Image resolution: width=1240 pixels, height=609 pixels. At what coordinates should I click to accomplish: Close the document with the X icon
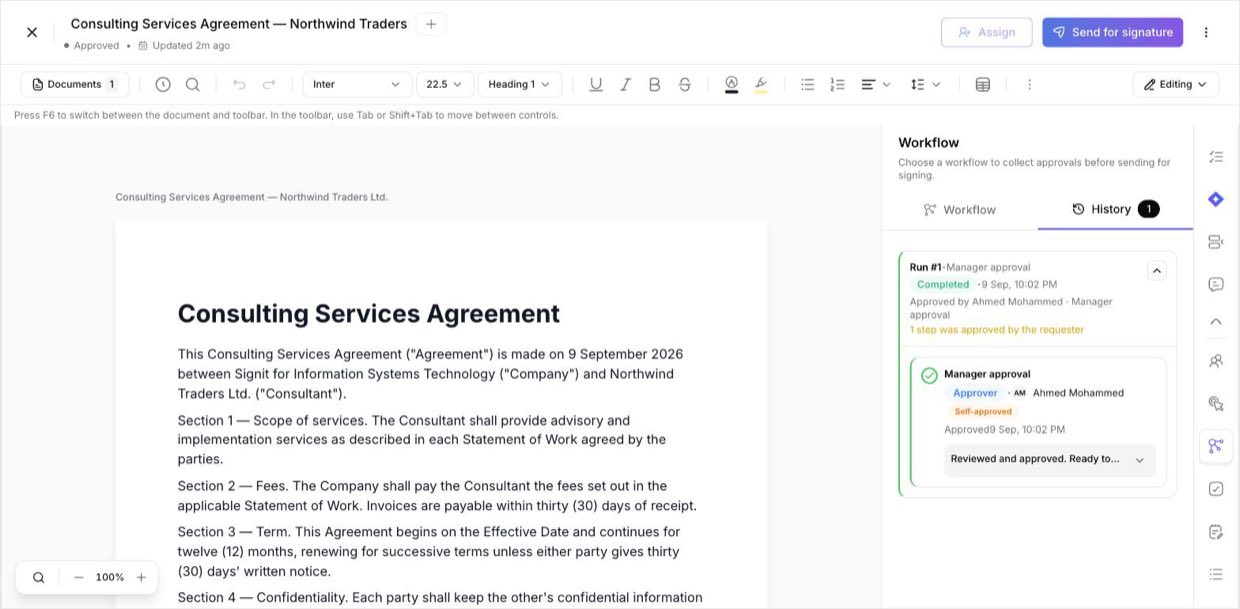click(32, 32)
